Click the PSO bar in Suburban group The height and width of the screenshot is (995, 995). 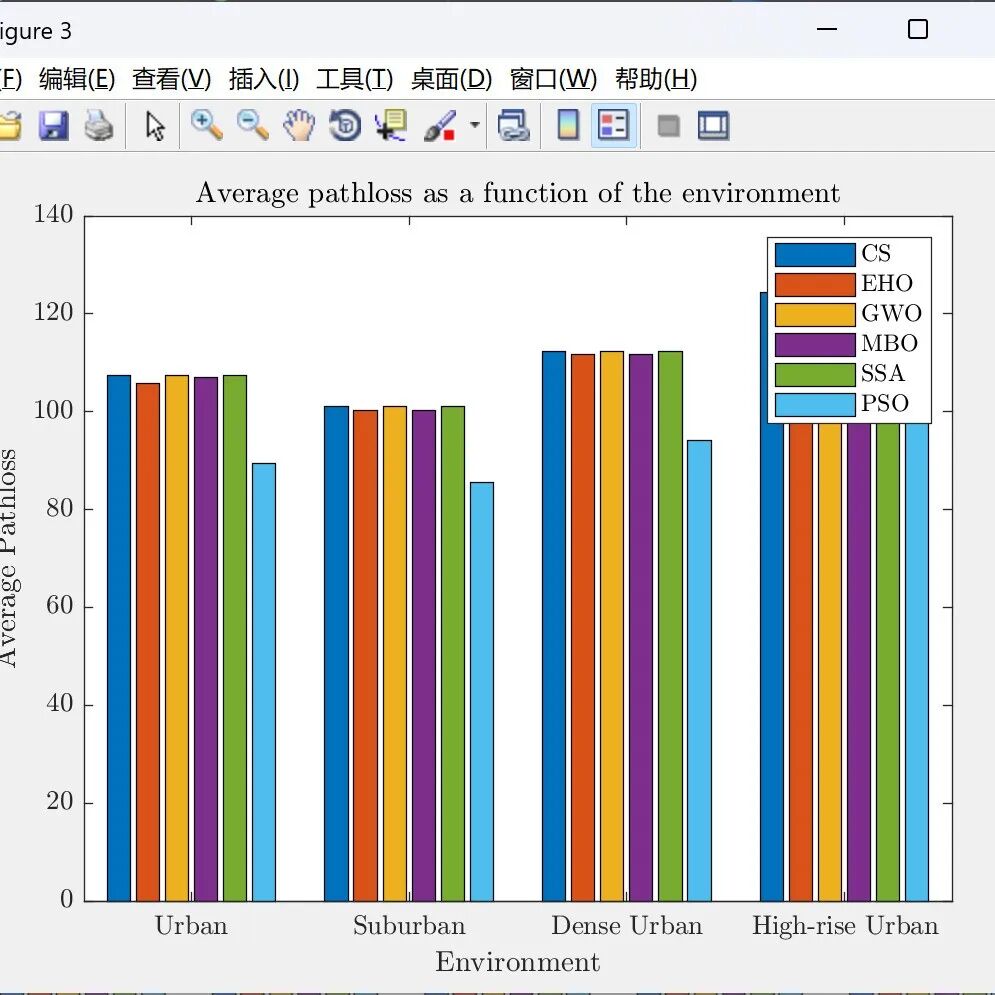click(482, 692)
